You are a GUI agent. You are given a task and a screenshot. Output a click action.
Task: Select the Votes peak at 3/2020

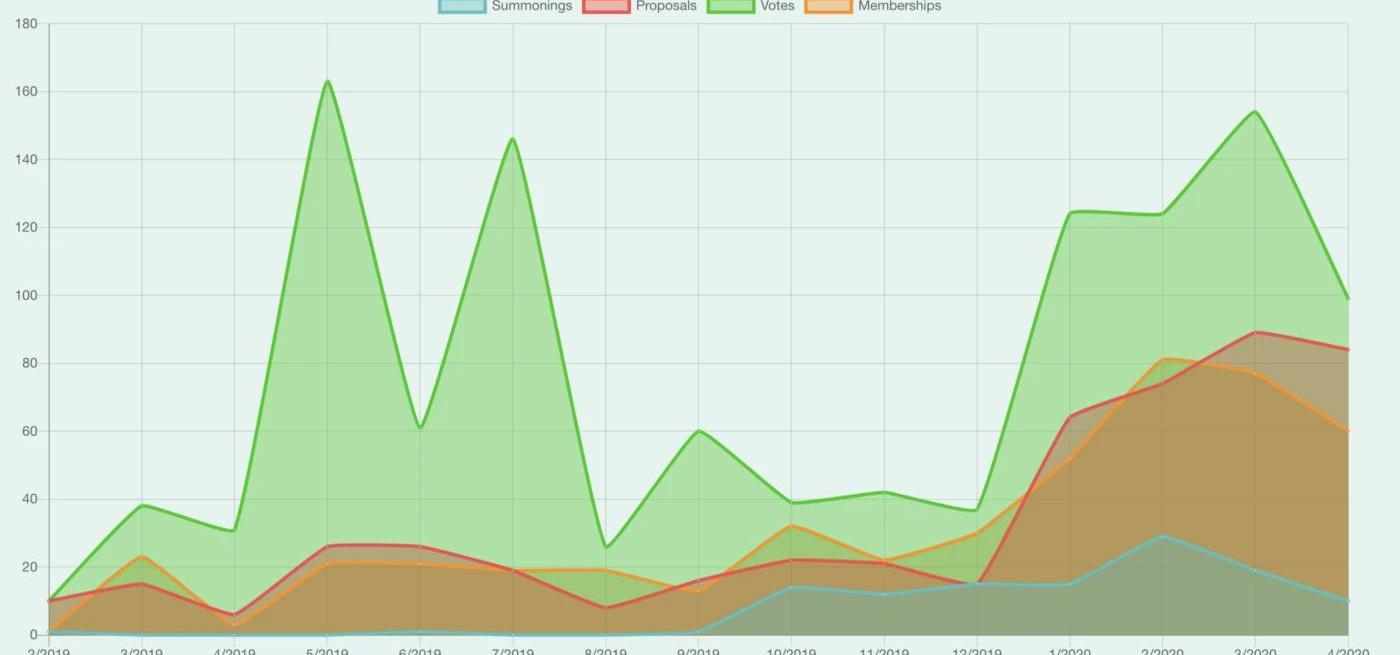click(1255, 111)
